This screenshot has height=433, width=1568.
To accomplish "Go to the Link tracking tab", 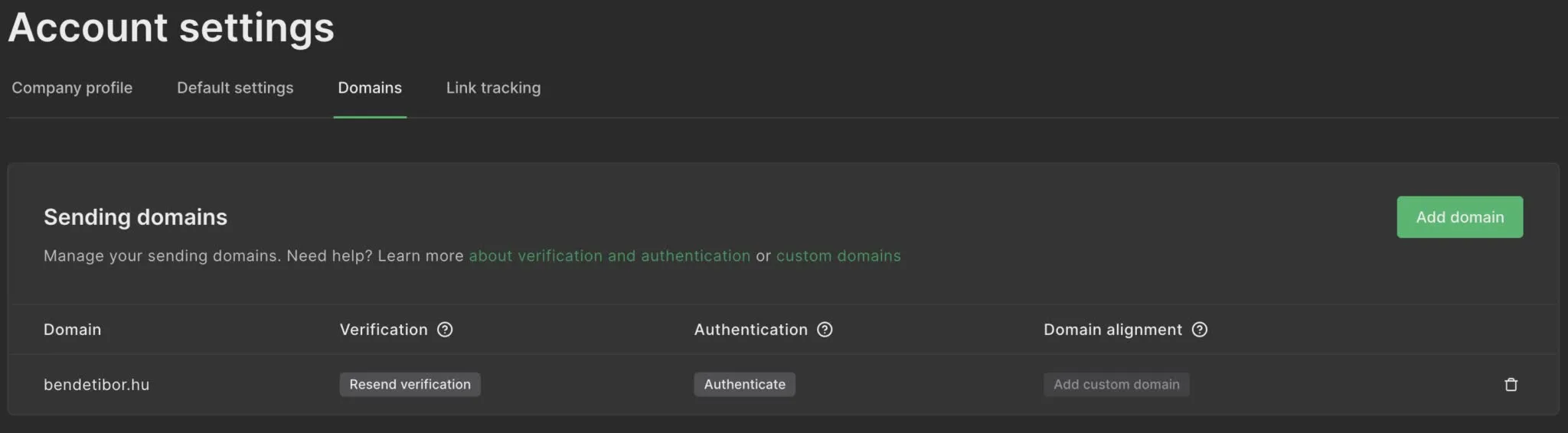I will [x=493, y=88].
